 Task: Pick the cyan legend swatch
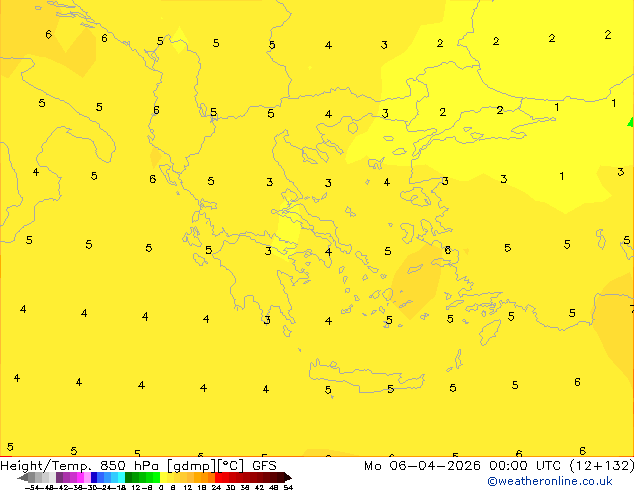[x=121, y=477]
